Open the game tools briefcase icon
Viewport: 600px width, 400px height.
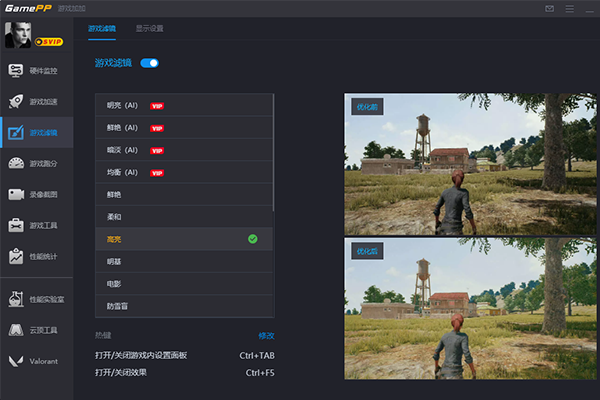(16, 225)
